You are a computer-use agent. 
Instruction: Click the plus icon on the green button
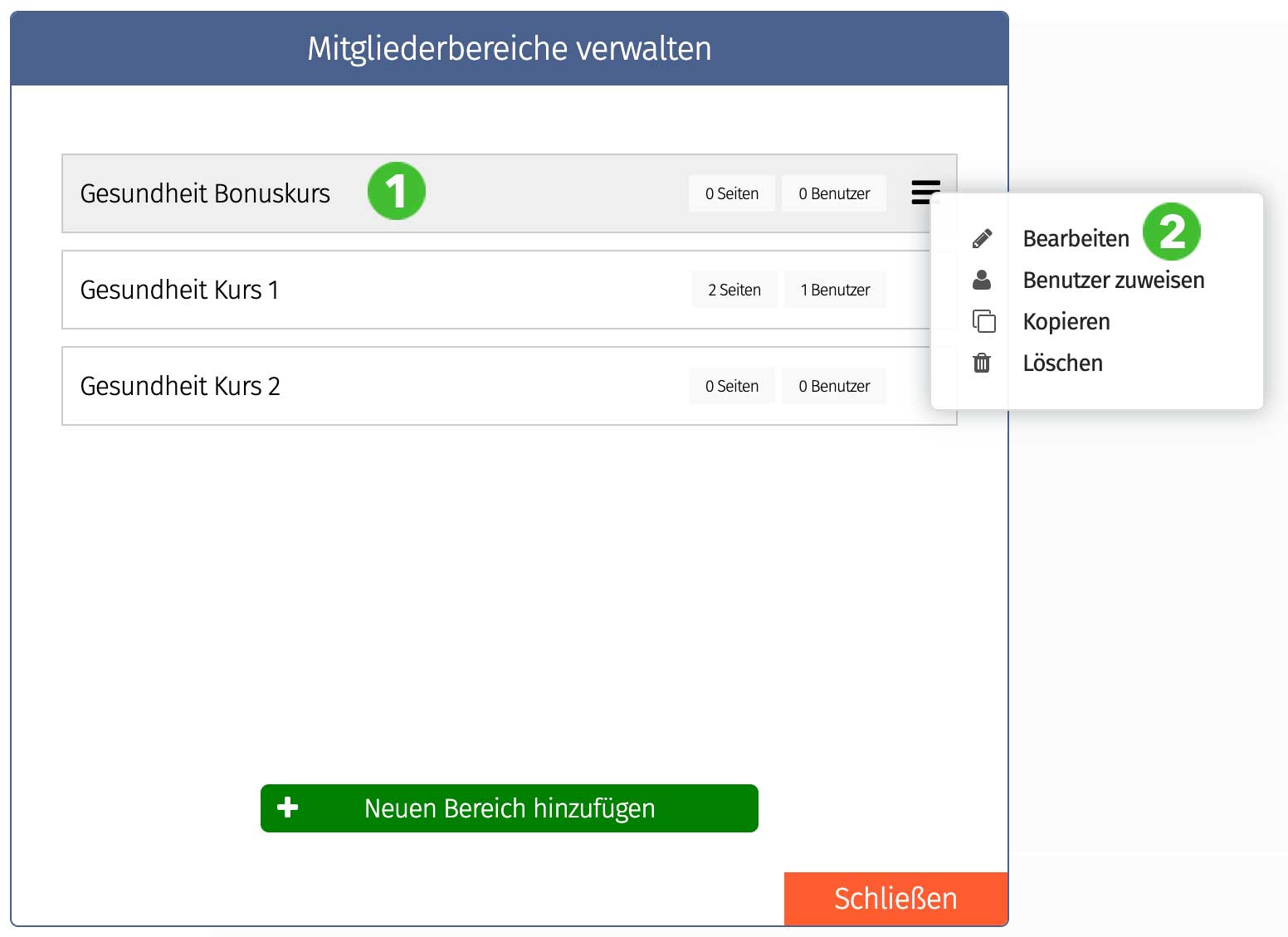click(287, 807)
